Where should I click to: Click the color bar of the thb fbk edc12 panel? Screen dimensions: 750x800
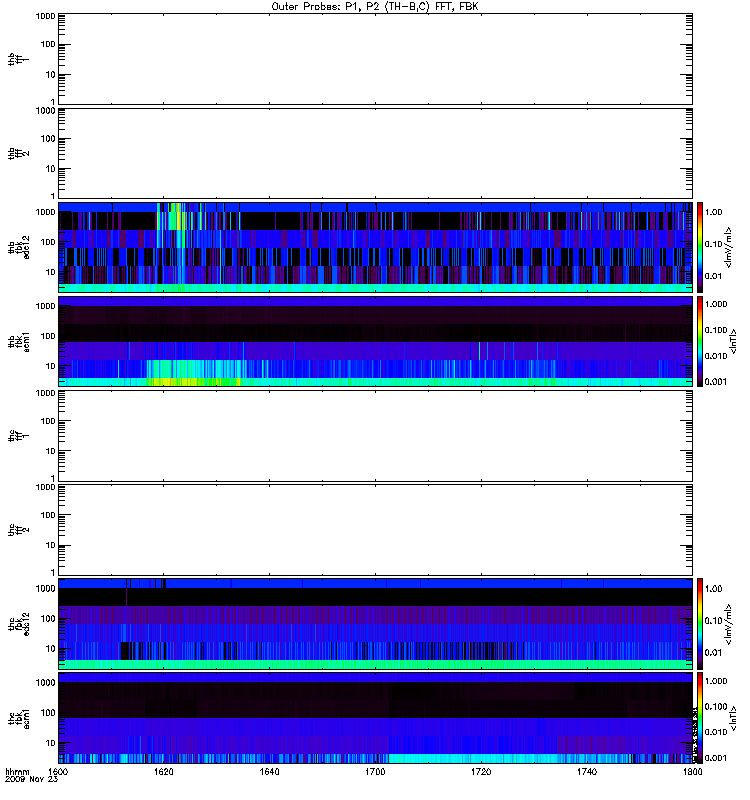pyautogui.click(x=700, y=247)
